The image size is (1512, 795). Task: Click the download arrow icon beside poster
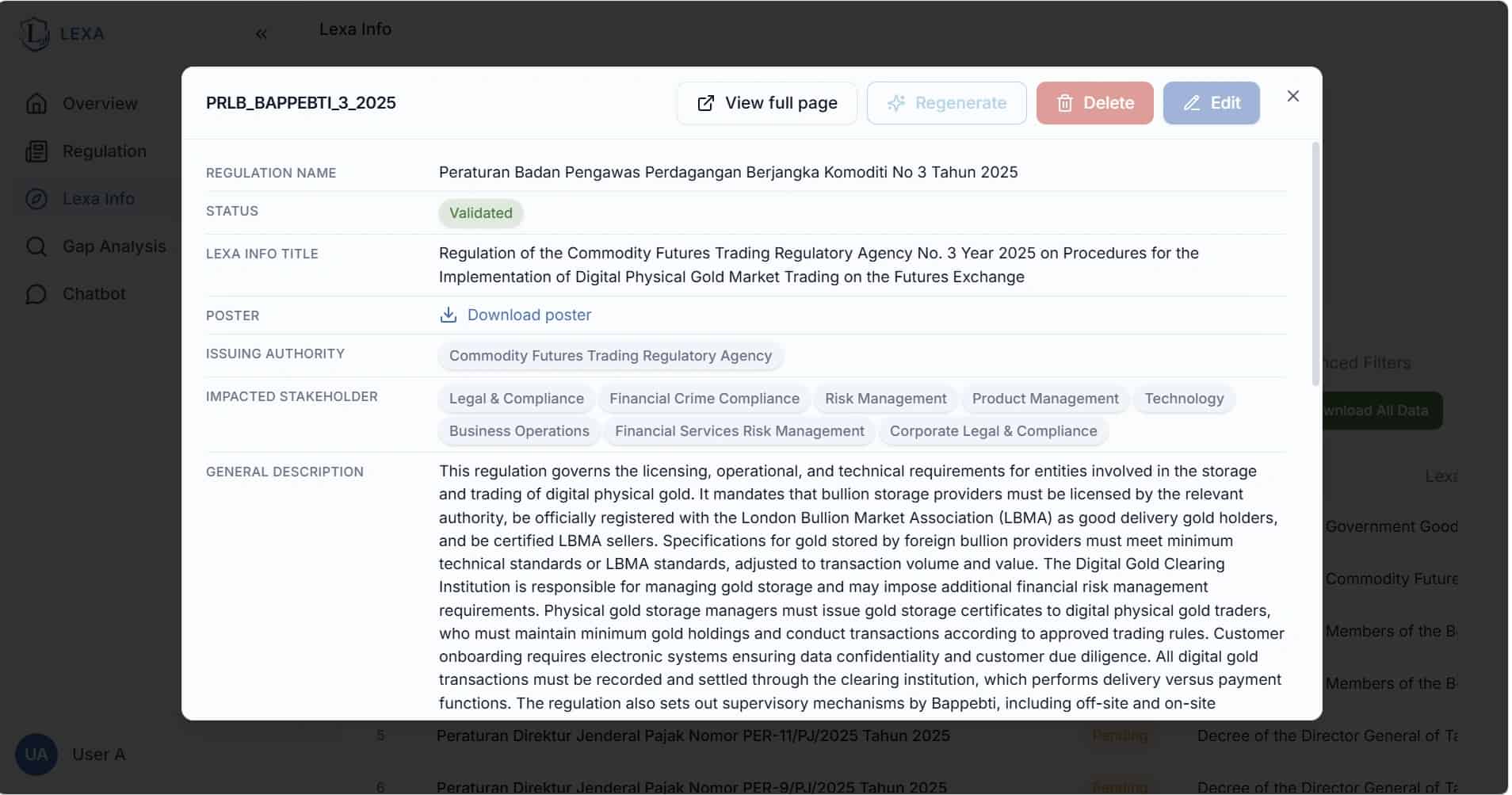tap(449, 315)
